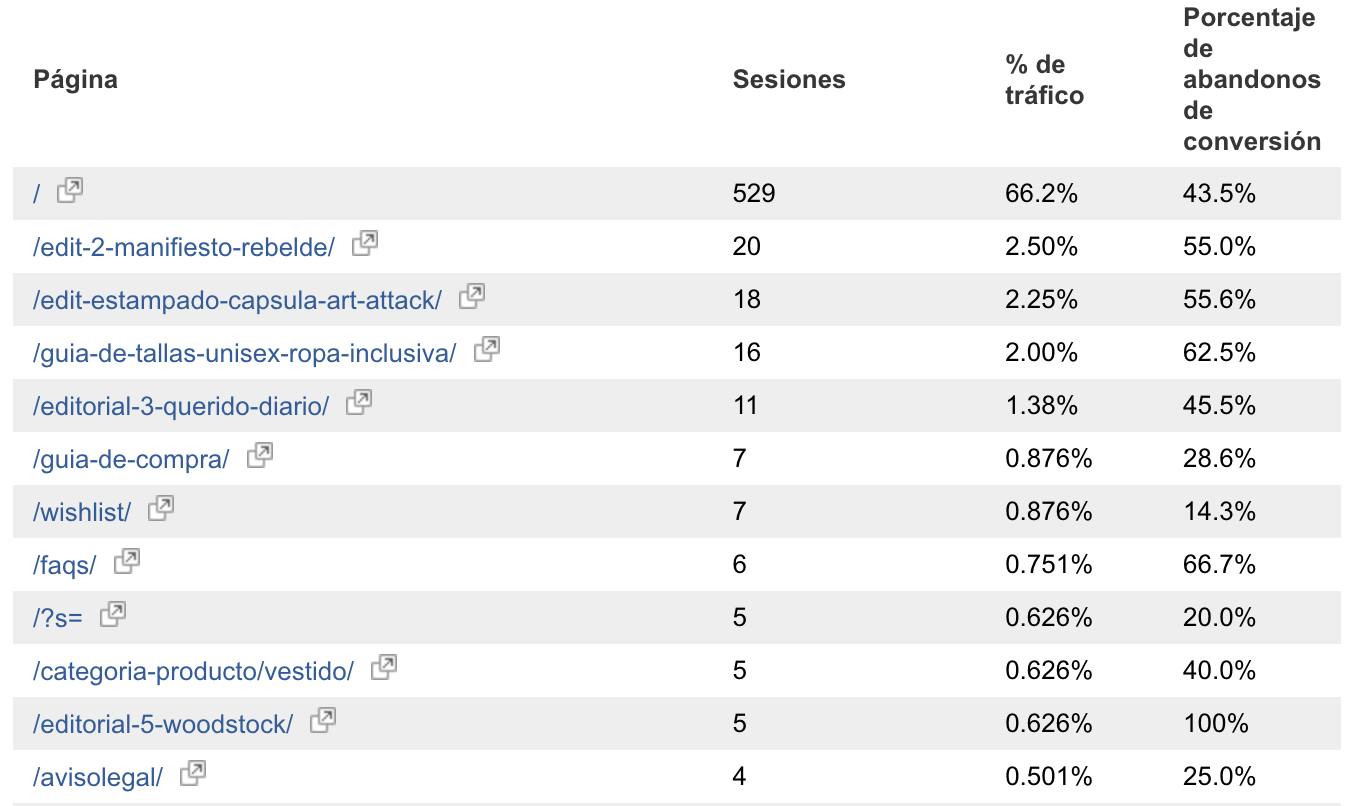
Task: Click external icon beside /edit-estampado-capsula-art-attack/
Action: point(472,296)
